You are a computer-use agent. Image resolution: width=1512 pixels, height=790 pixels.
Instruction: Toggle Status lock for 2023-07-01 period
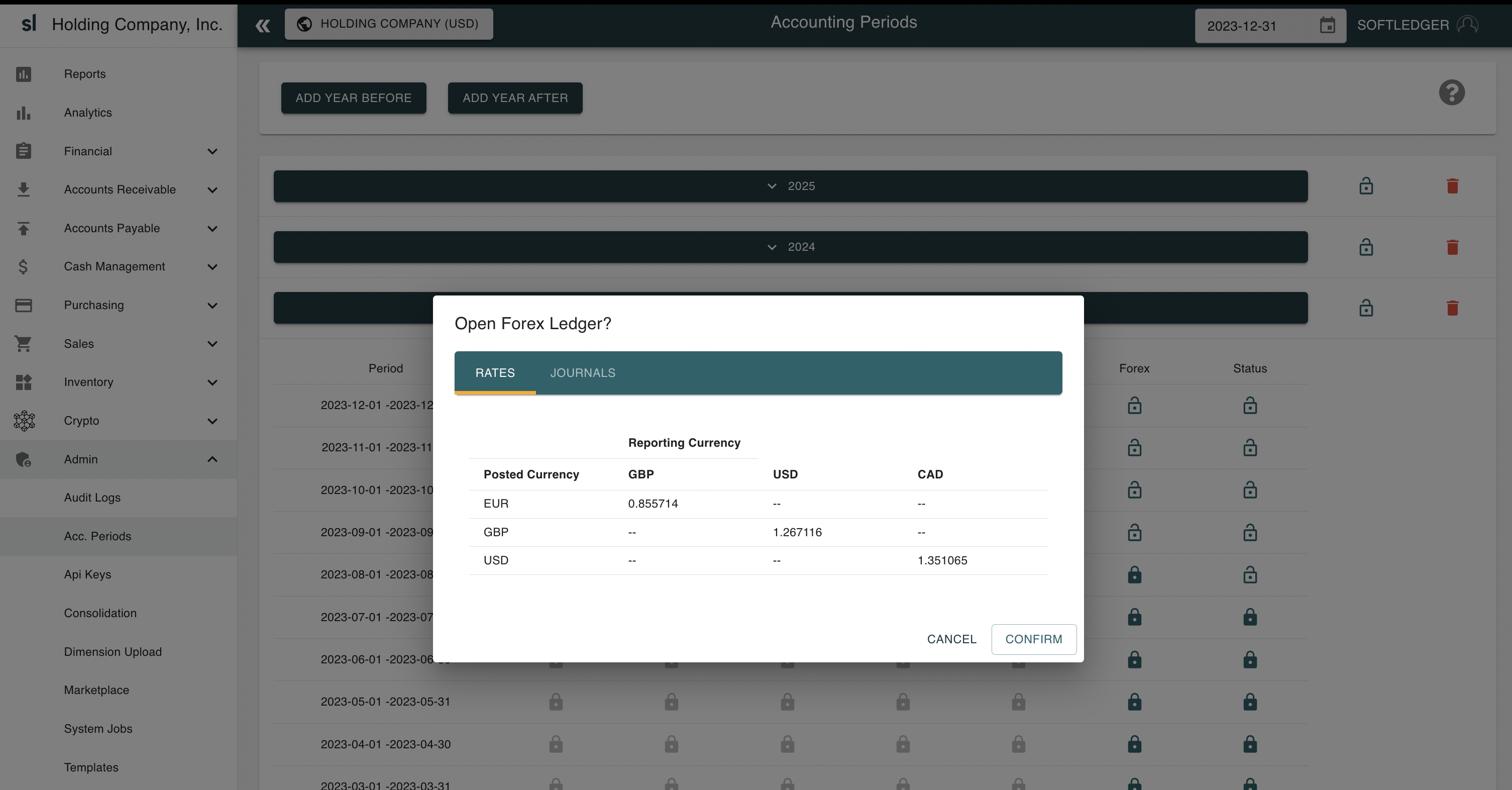click(x=1250, y=617)
